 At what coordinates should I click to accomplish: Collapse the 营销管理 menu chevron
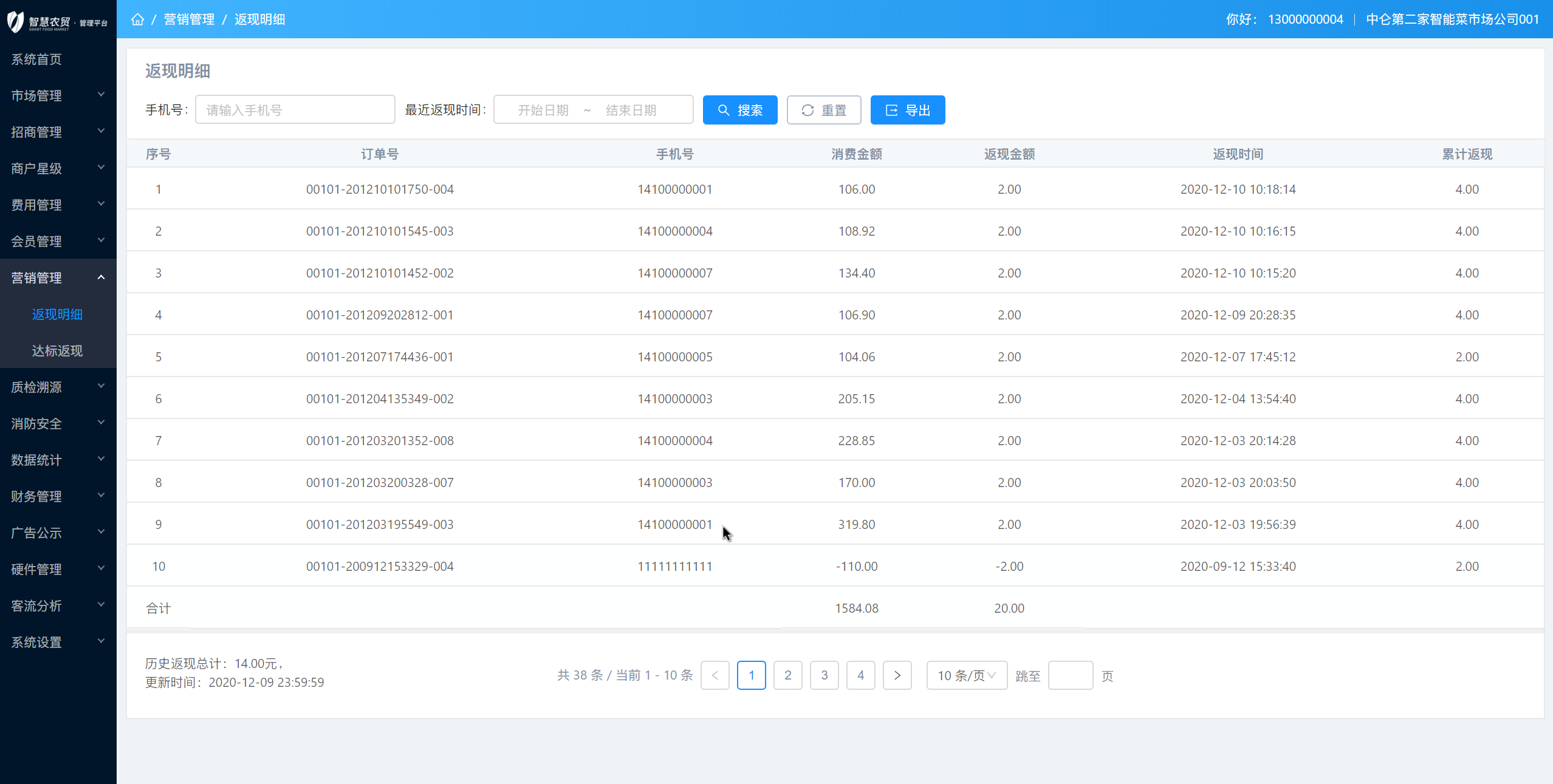pyautogui.click(x=101, y=278)
